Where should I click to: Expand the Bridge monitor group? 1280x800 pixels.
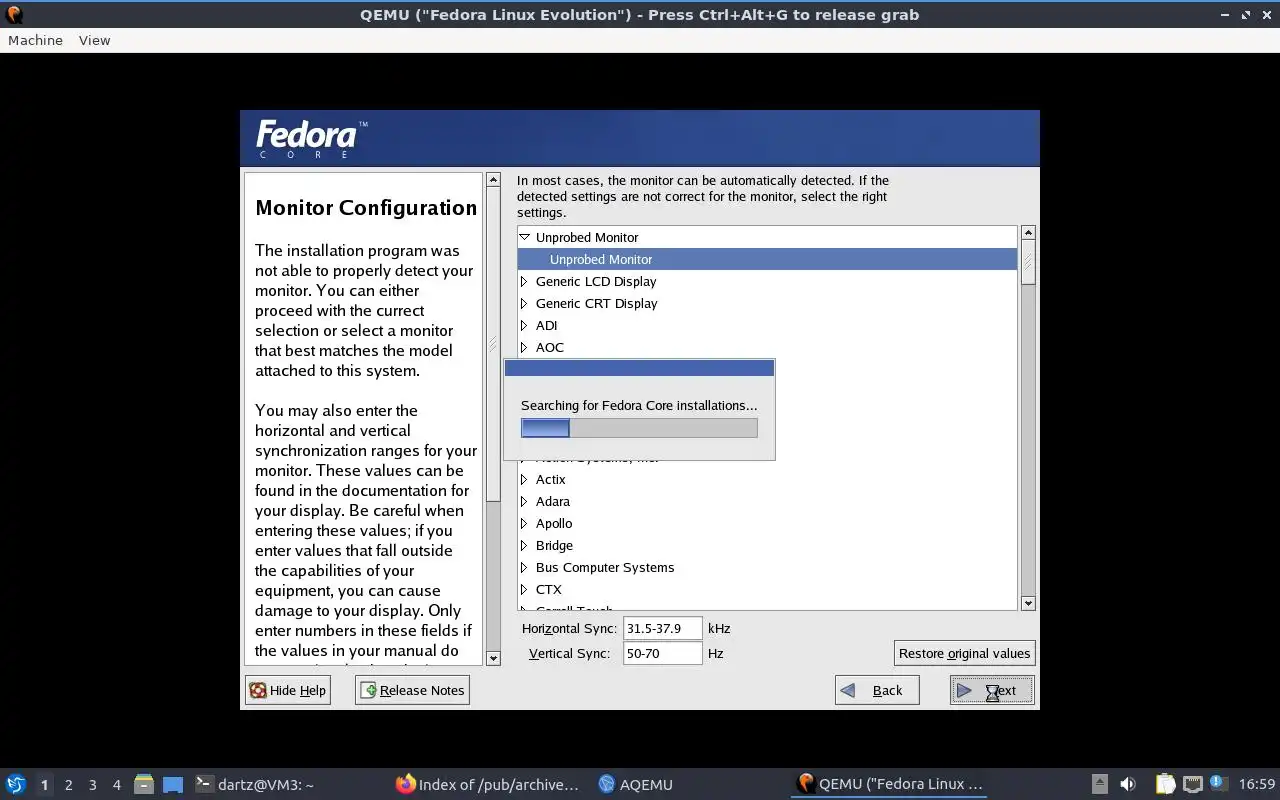pos(524,545)
